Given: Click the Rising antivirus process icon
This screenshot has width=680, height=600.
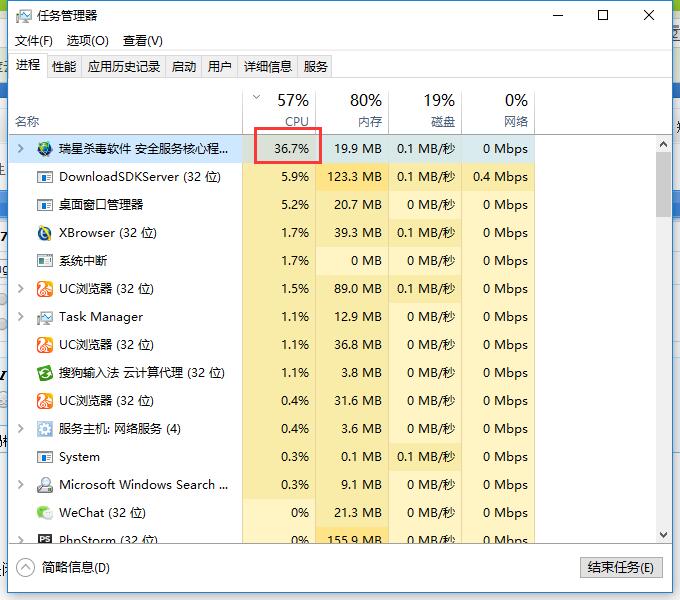Looking at the screenshot, I should [45, 149].
